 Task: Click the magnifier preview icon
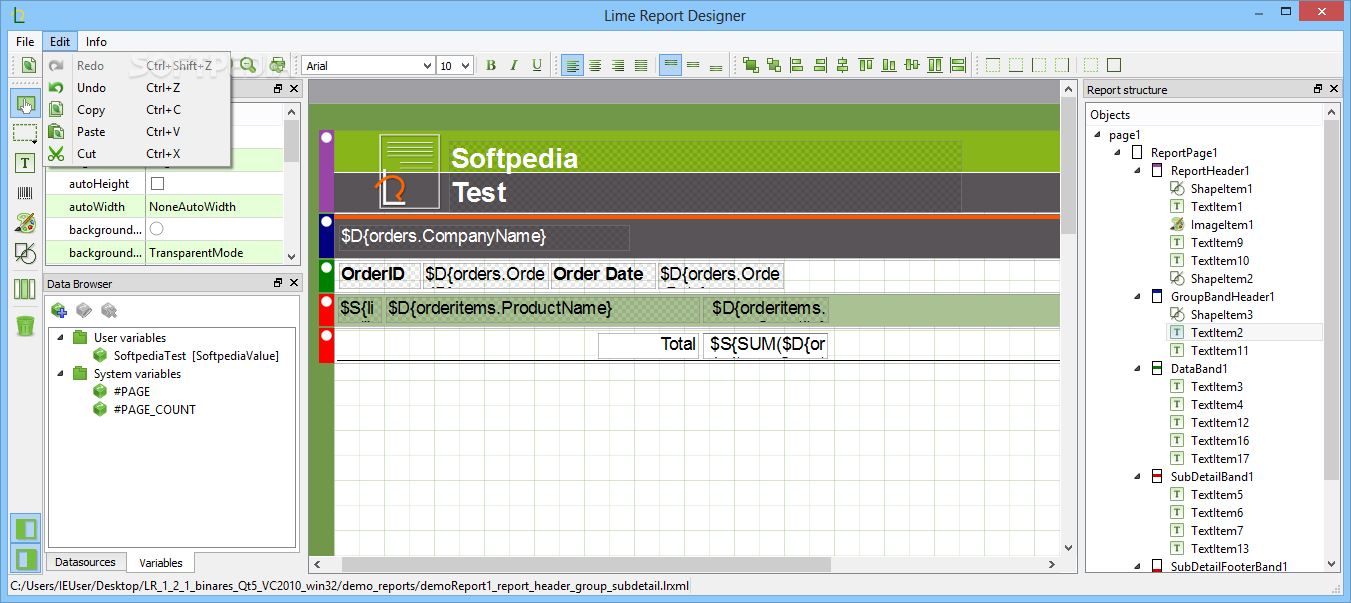pos(247,65)
